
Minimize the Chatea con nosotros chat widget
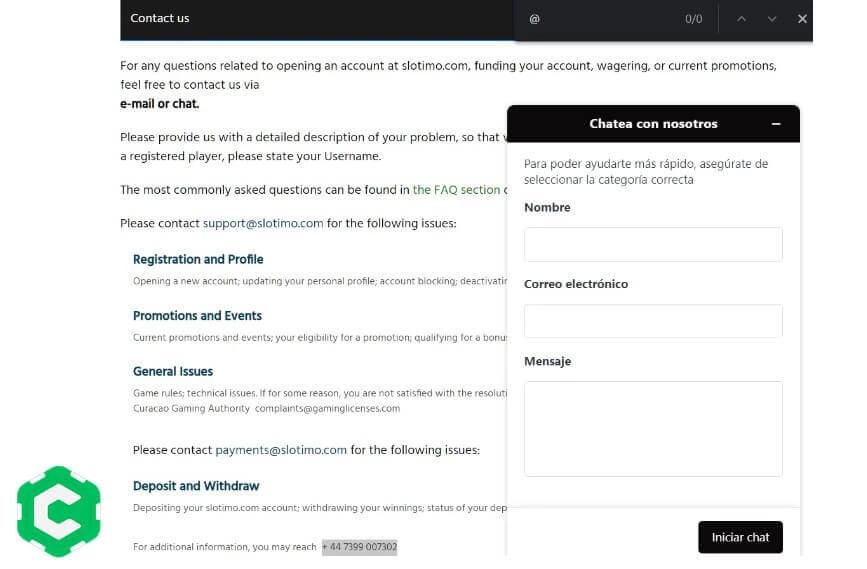pos(776,124)
